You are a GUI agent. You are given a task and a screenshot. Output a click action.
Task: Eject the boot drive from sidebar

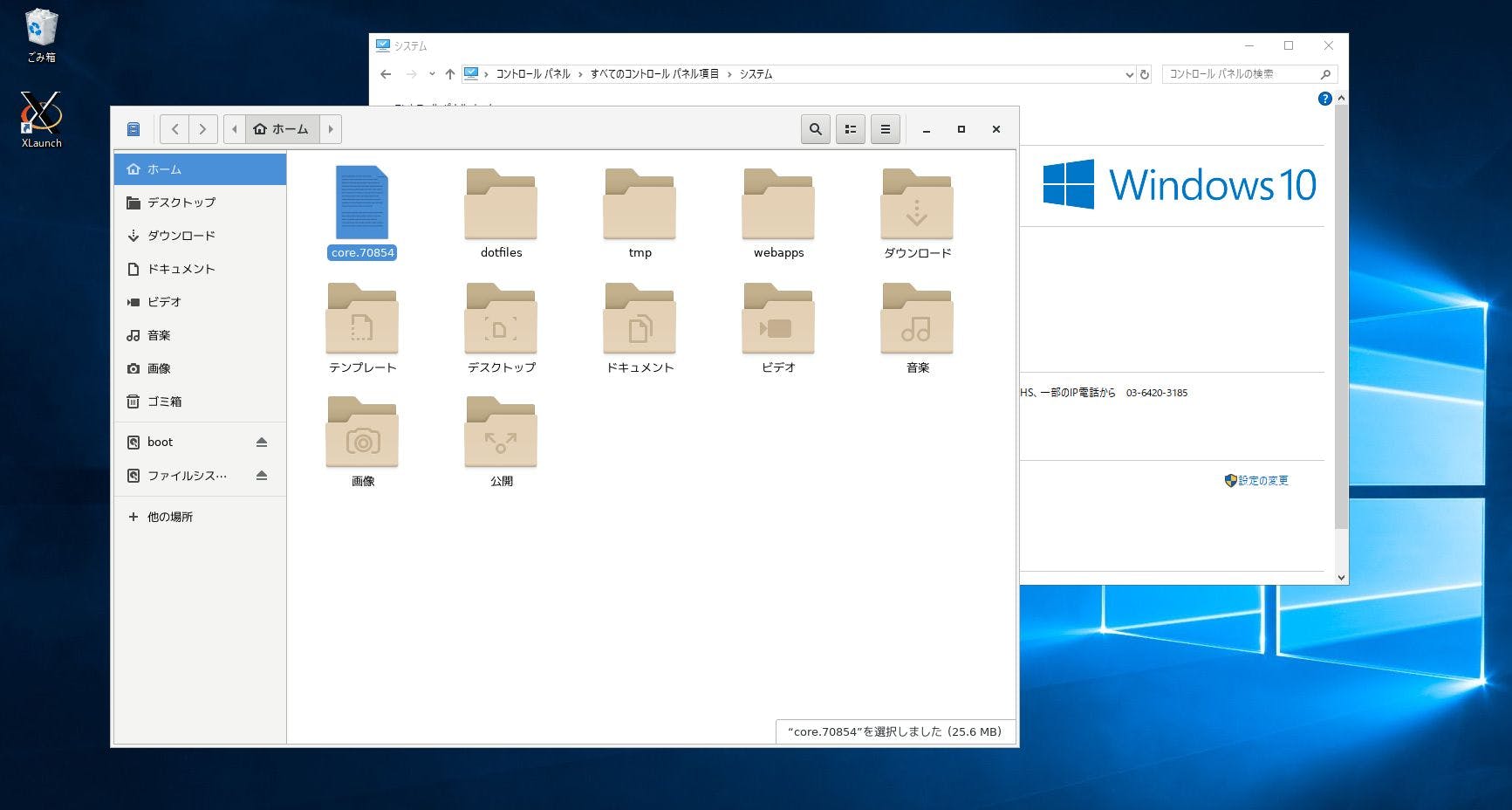pyautogui.click(x=261, y=442)
